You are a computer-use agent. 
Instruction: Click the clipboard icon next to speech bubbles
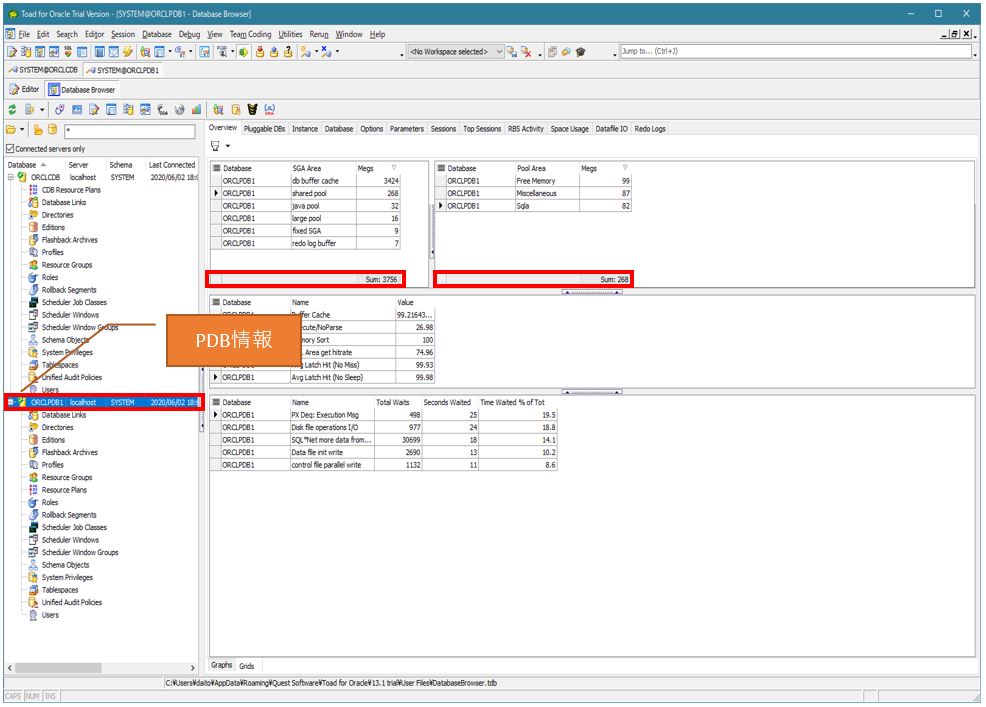[x=551, y=52]
